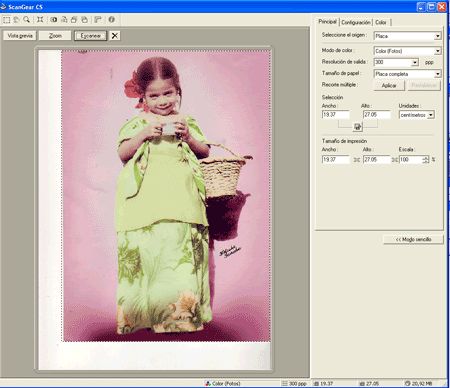Click the 'Tamaño de impresión' heading
The image size is (450, 388).
point(344,141)
